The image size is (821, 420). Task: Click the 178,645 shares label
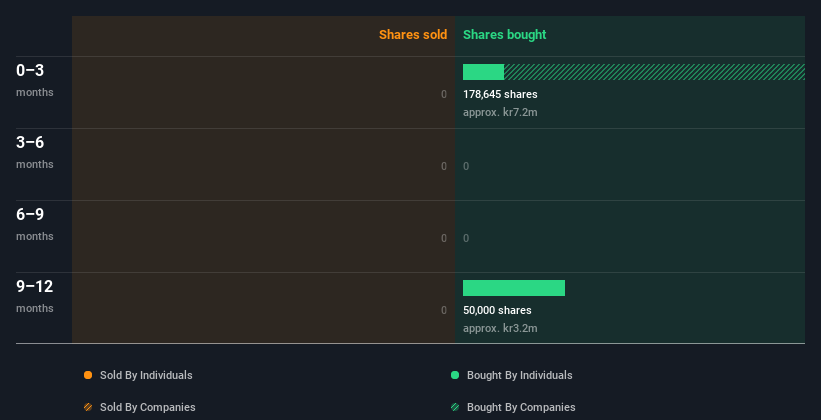pyautogui.click(x=500, y=94)
